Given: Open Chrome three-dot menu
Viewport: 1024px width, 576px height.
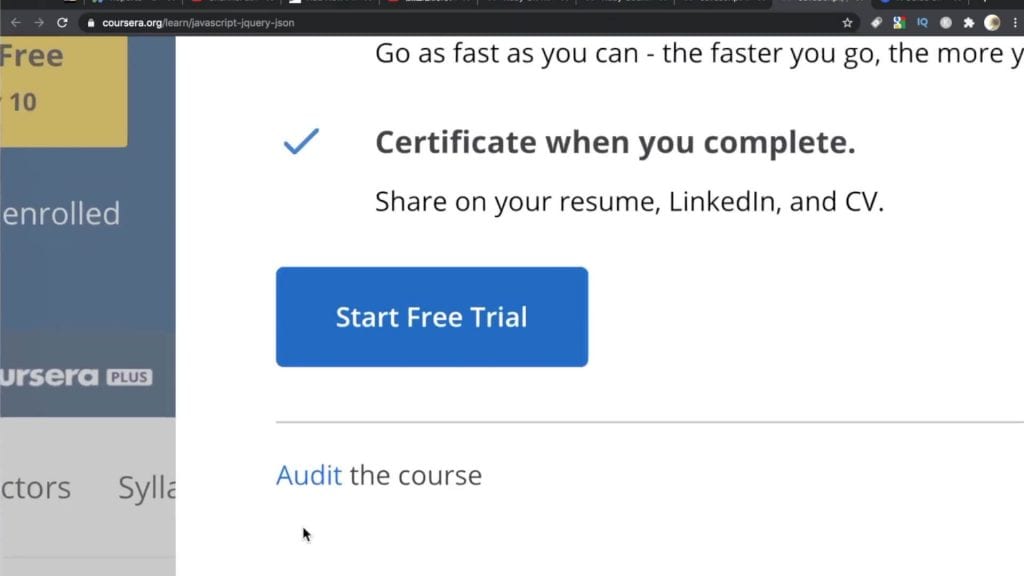Looking at the screenshot, I should click(x=1015, y=23).
